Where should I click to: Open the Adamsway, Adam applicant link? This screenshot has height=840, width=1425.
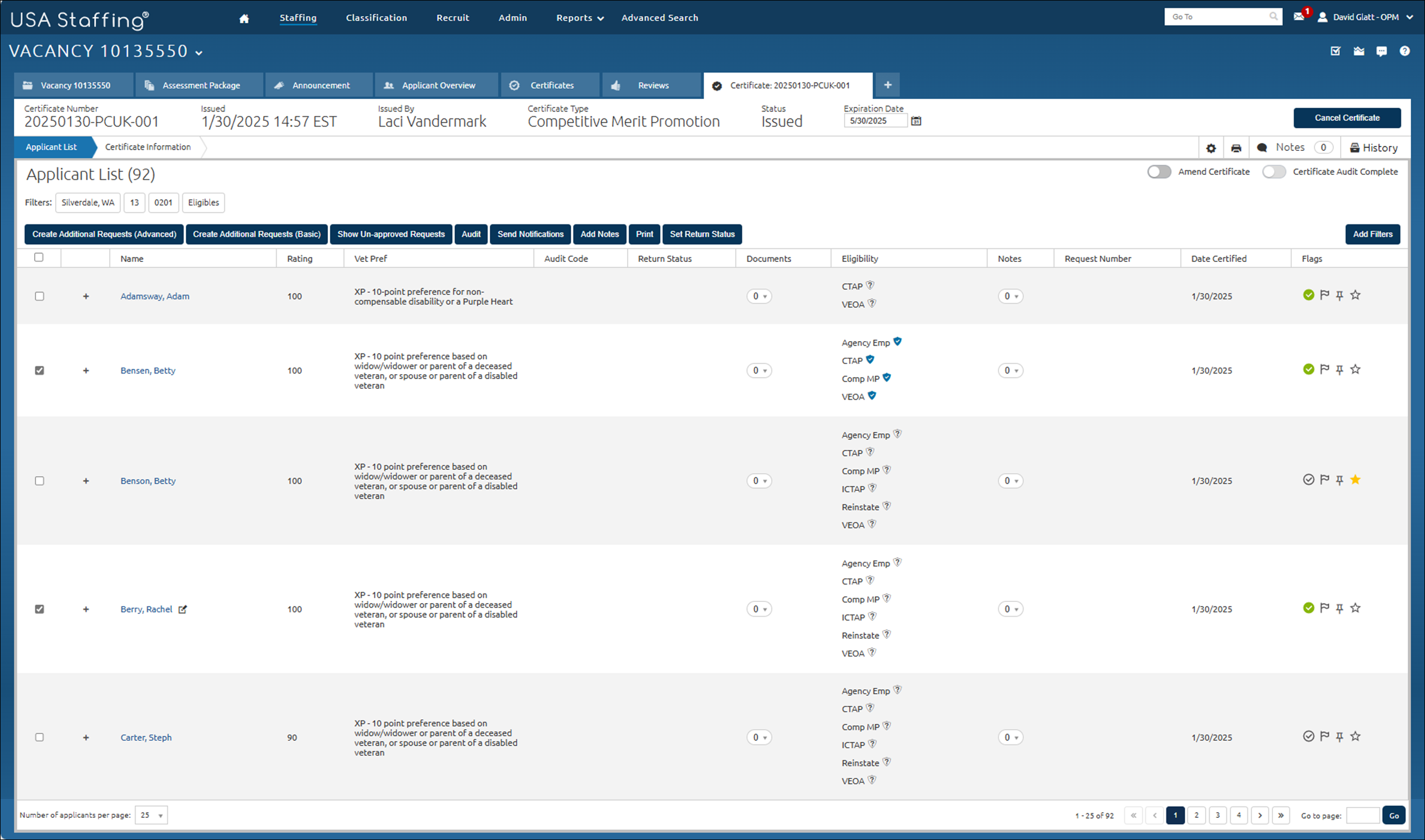click(155, 296)
